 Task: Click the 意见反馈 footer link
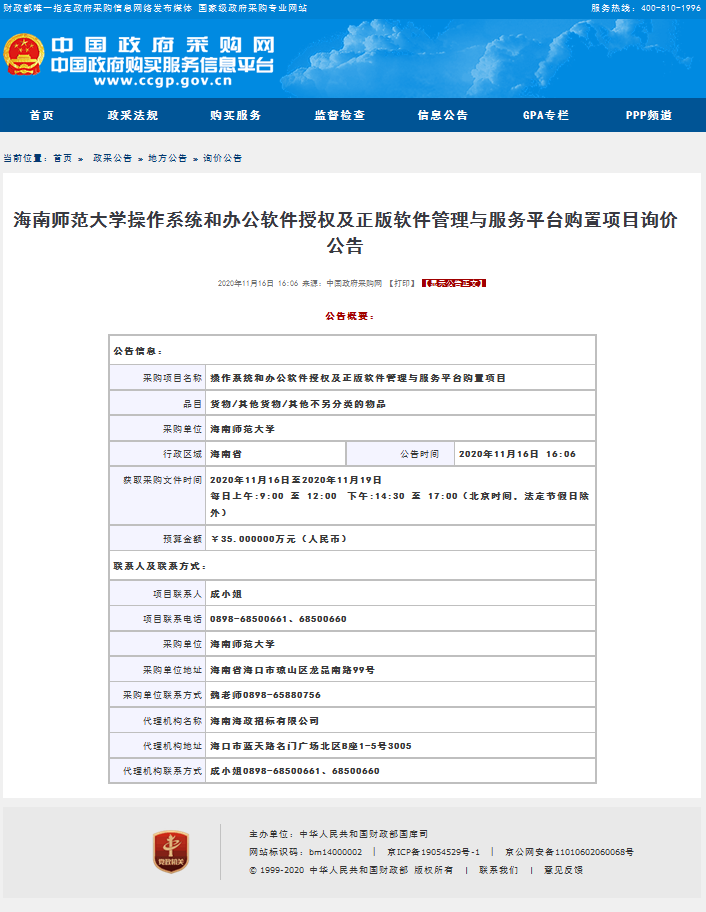pos(564,870)
